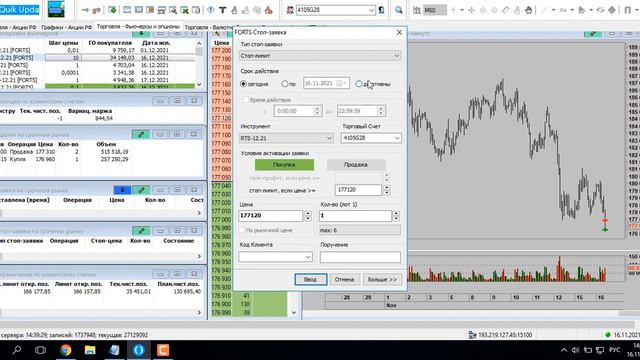
Task: Open the chart-bars icon beside M60
Action: point(416,10)
